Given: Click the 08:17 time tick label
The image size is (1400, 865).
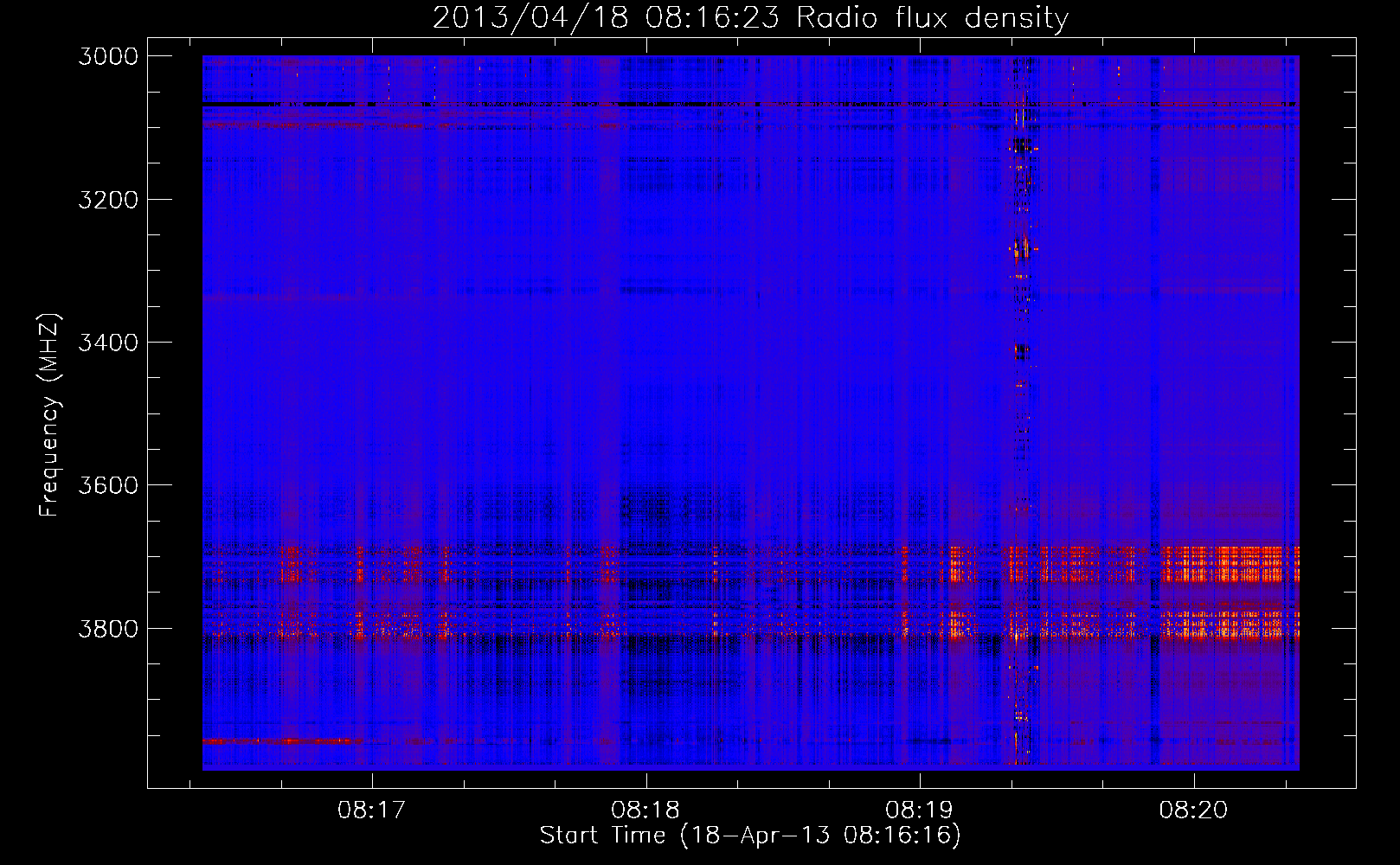Looking at the screenshot, I should [x=372, y=811].
